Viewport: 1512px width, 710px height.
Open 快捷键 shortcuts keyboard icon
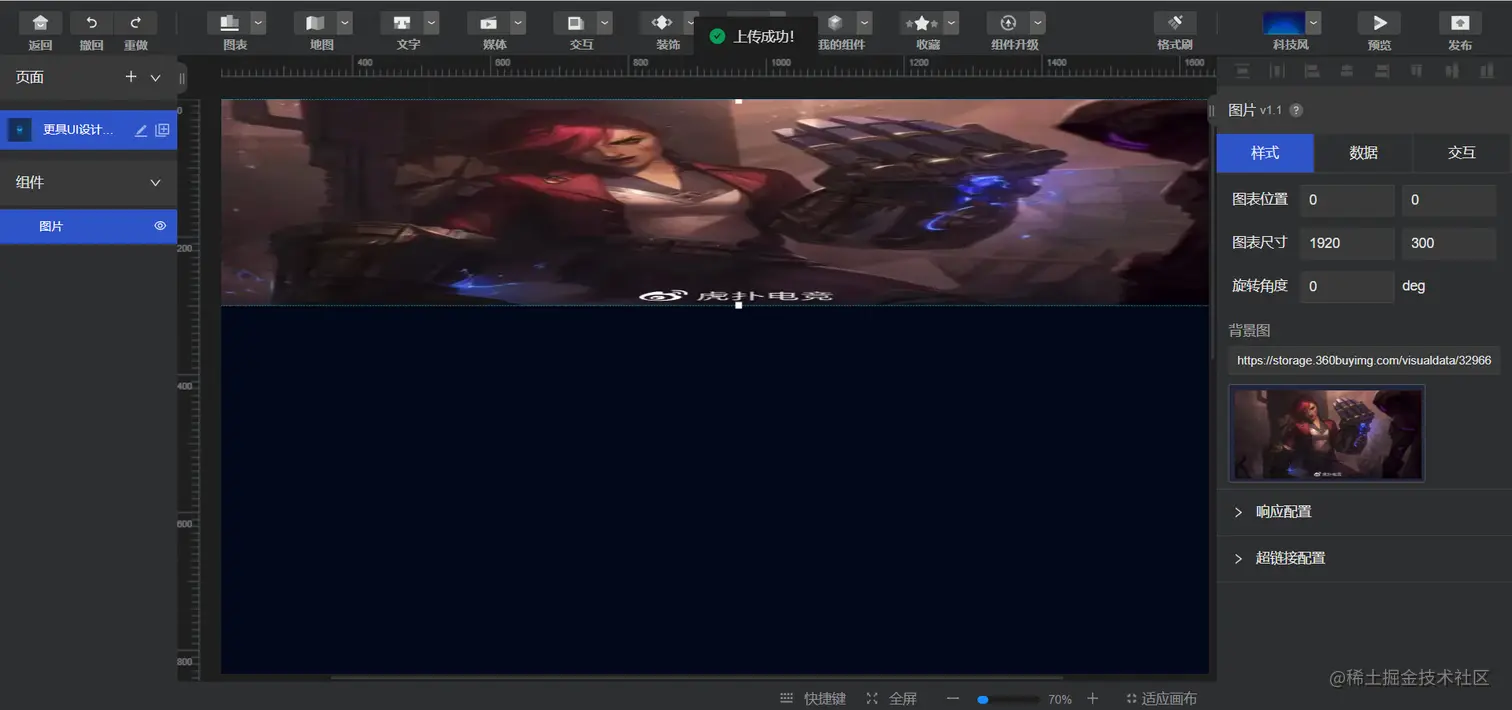787,698
